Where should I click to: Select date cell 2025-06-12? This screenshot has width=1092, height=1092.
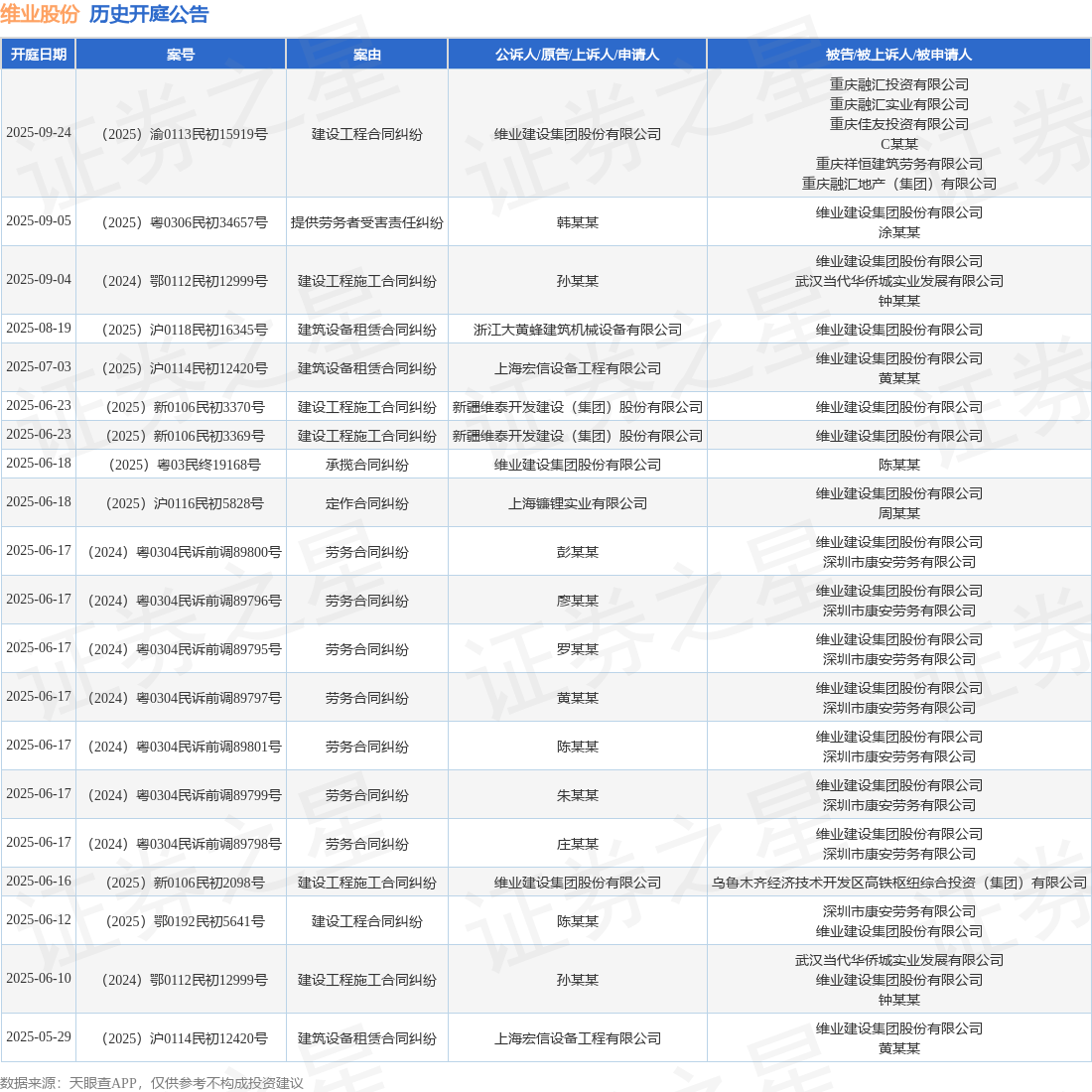pos(39,920)
